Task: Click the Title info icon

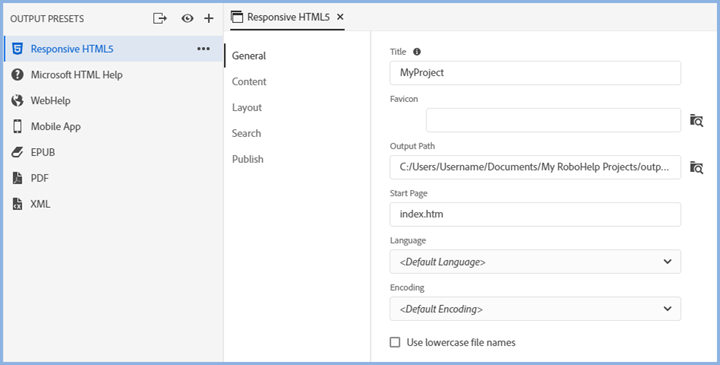Action: [416, 52]
